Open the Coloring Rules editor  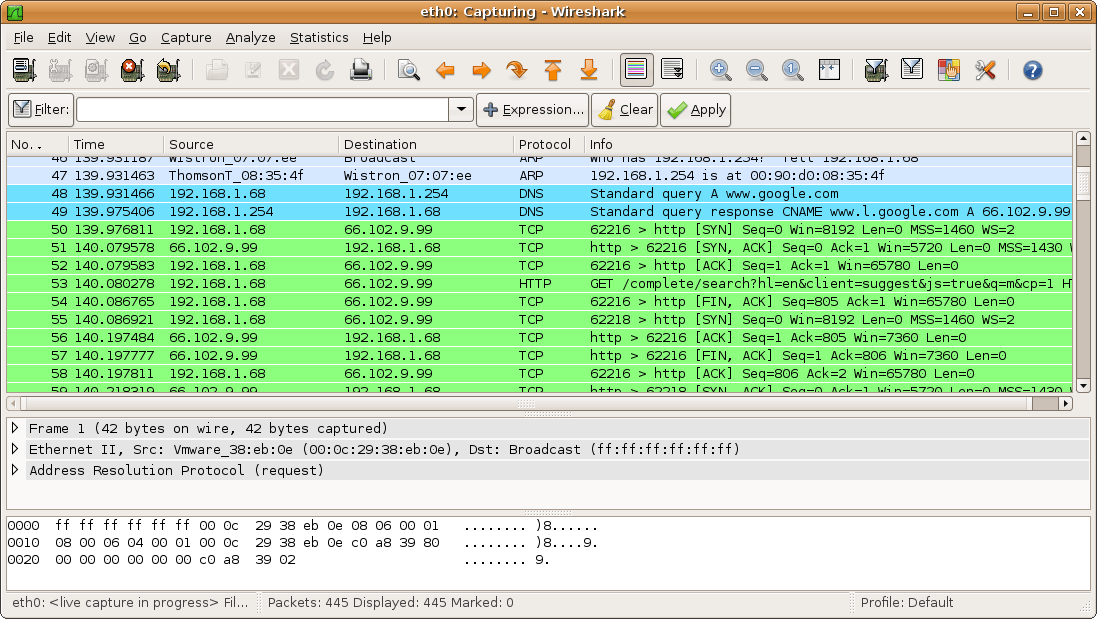[x=948, y=70]
